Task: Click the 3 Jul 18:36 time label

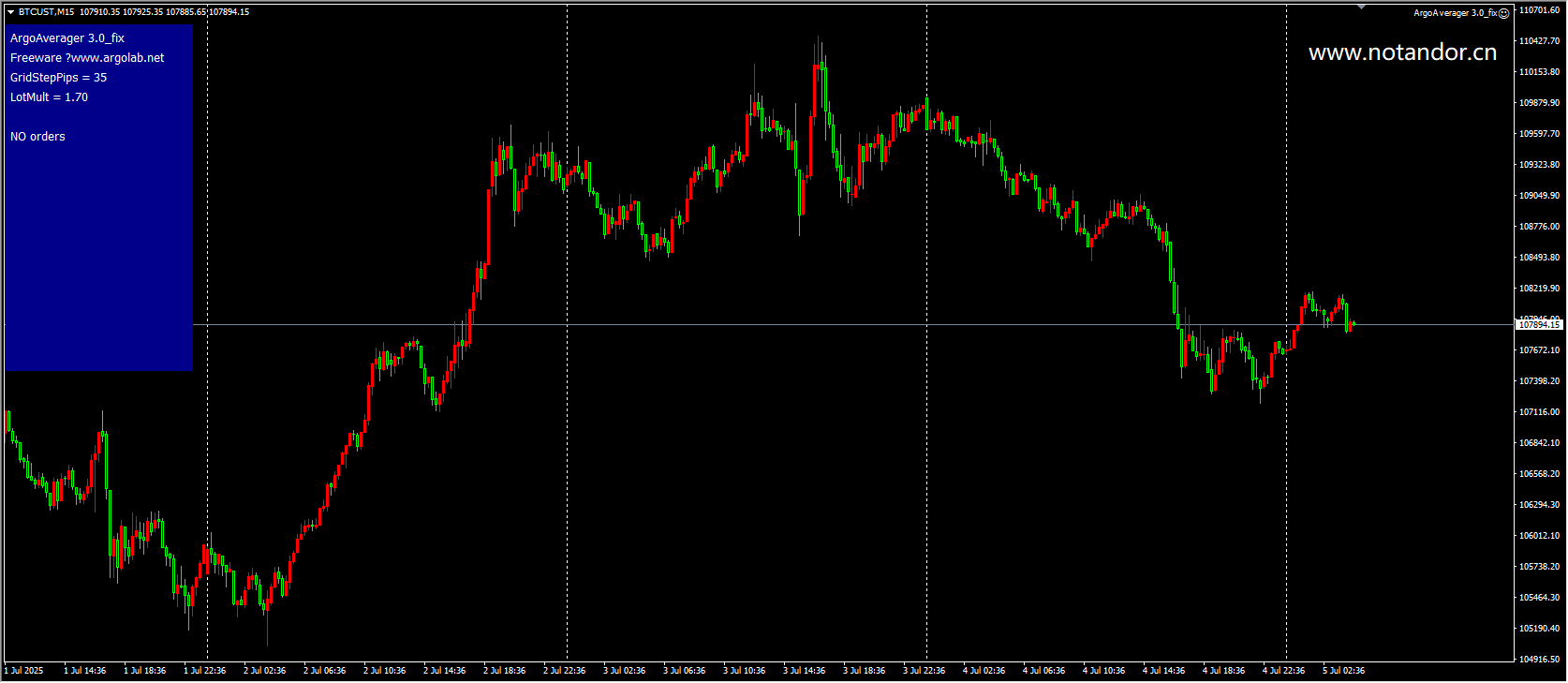Action: [864, 671]
